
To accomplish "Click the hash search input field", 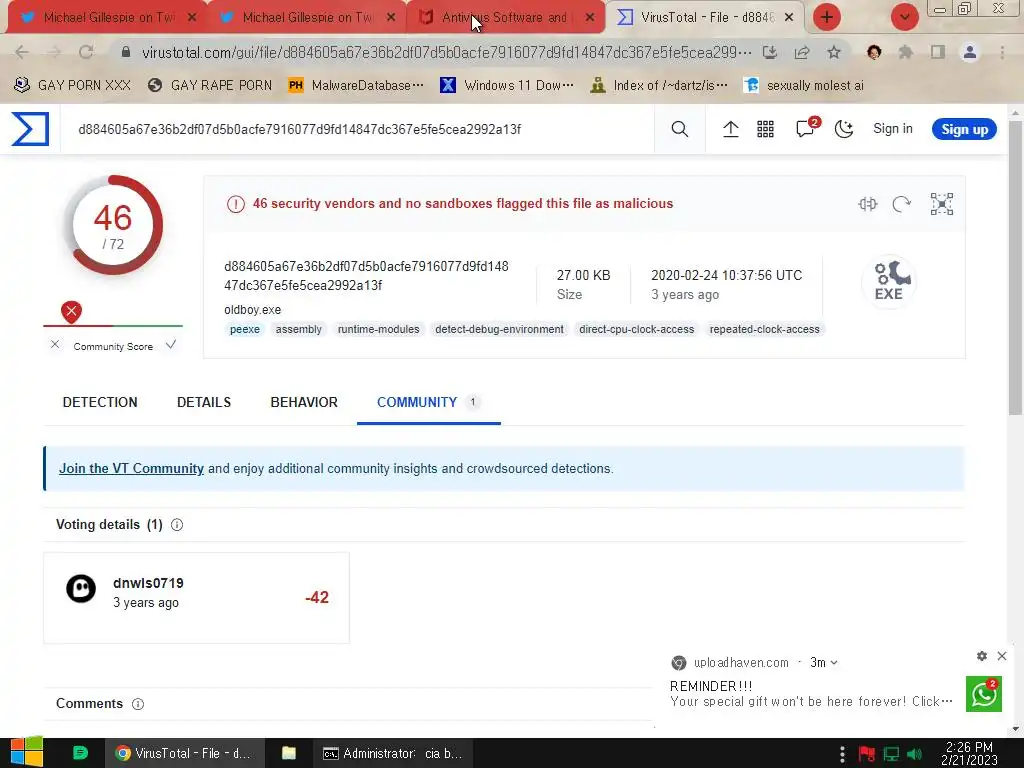I will (357, 129).
